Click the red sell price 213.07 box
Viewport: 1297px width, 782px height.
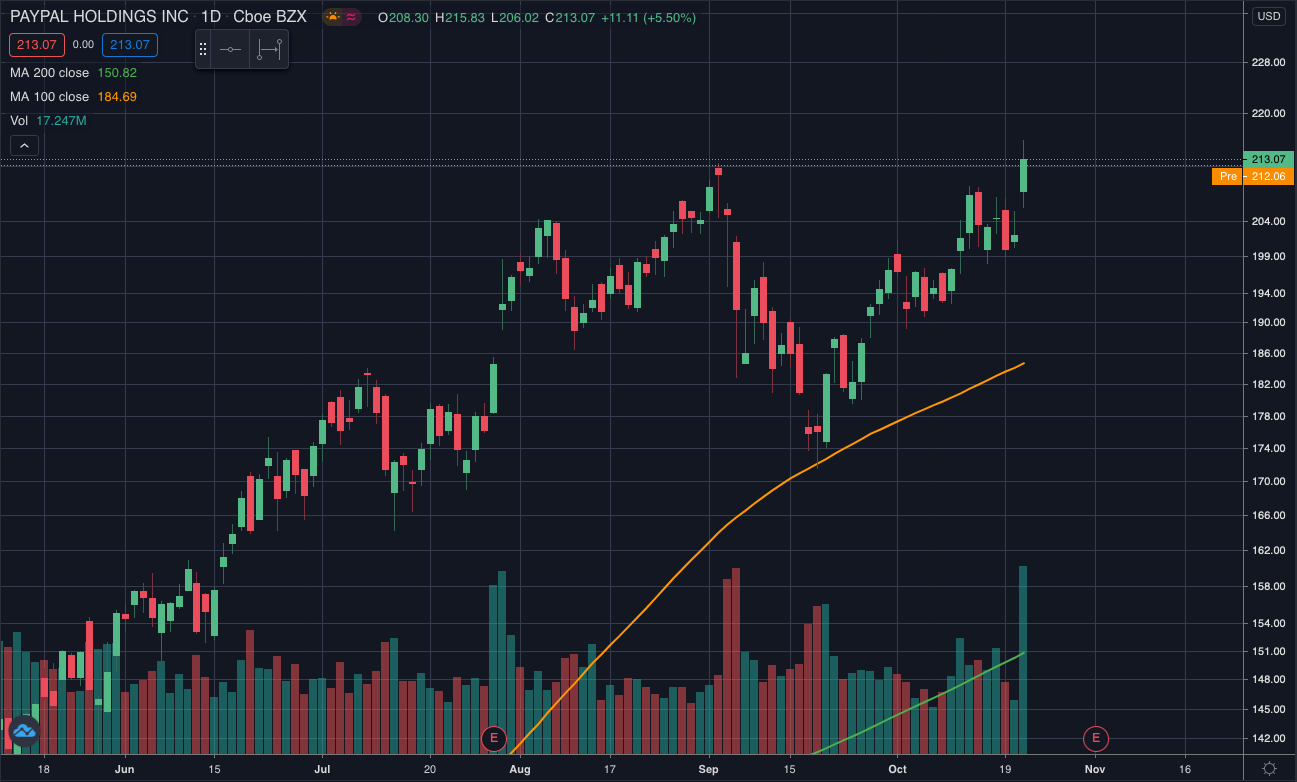38,45
